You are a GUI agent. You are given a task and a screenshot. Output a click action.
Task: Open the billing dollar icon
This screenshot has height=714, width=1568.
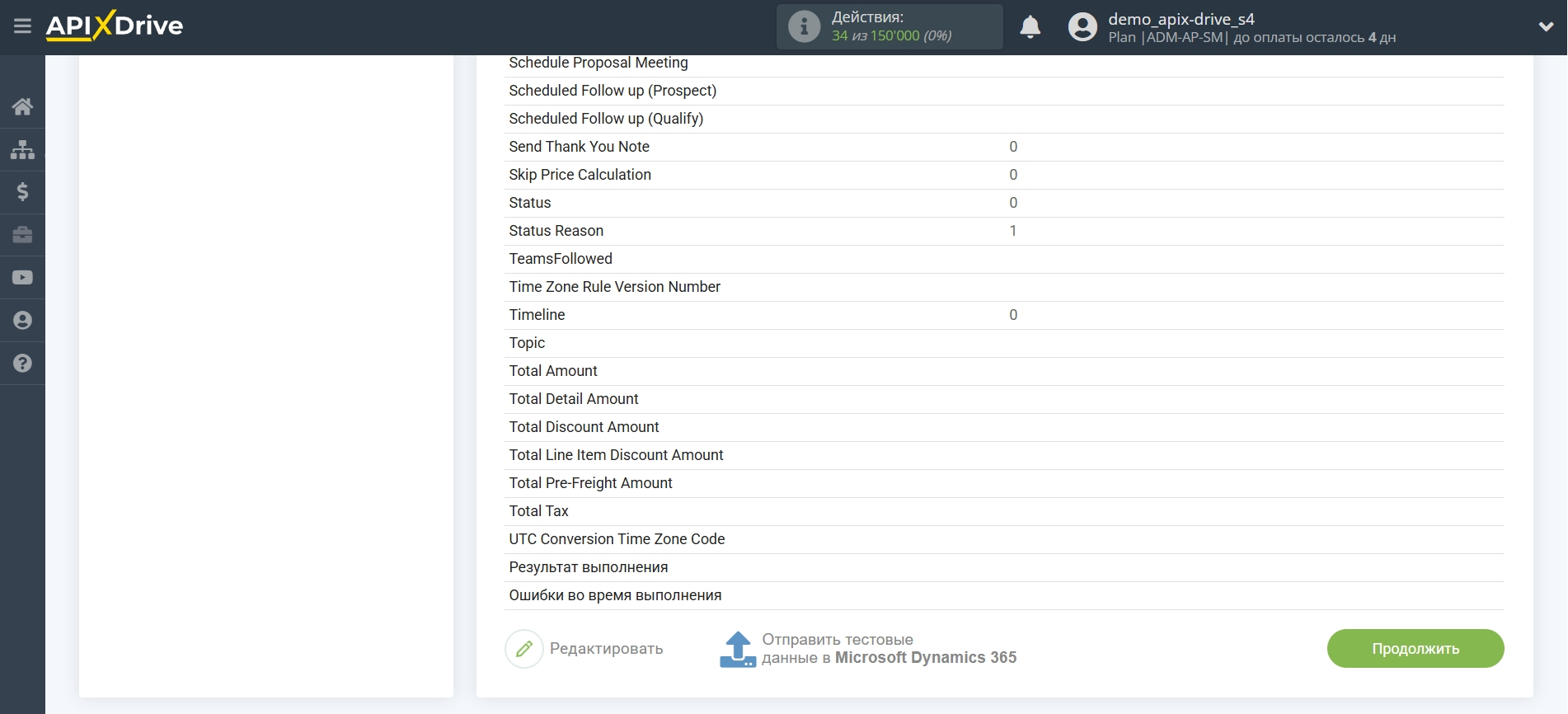(22, 192)
